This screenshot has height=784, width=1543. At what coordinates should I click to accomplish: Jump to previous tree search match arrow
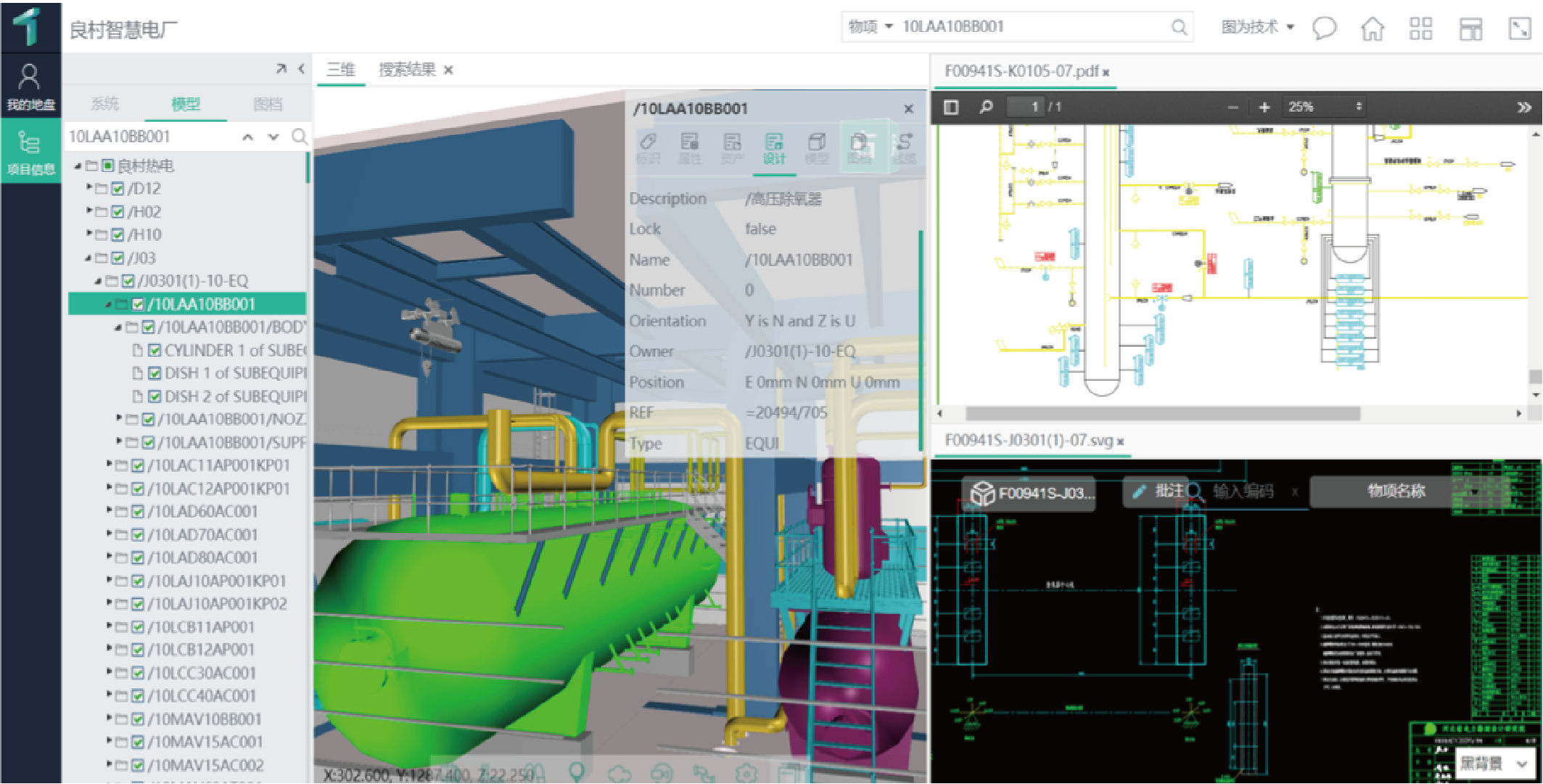pyautogui.click(x=247, y=137)
